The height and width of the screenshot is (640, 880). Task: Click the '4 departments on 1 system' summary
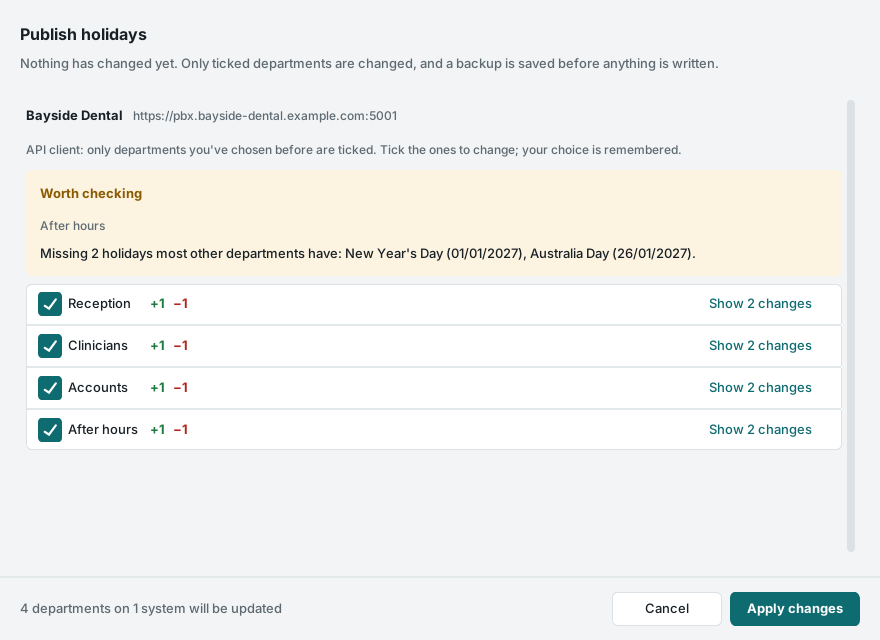pos(151,609)
